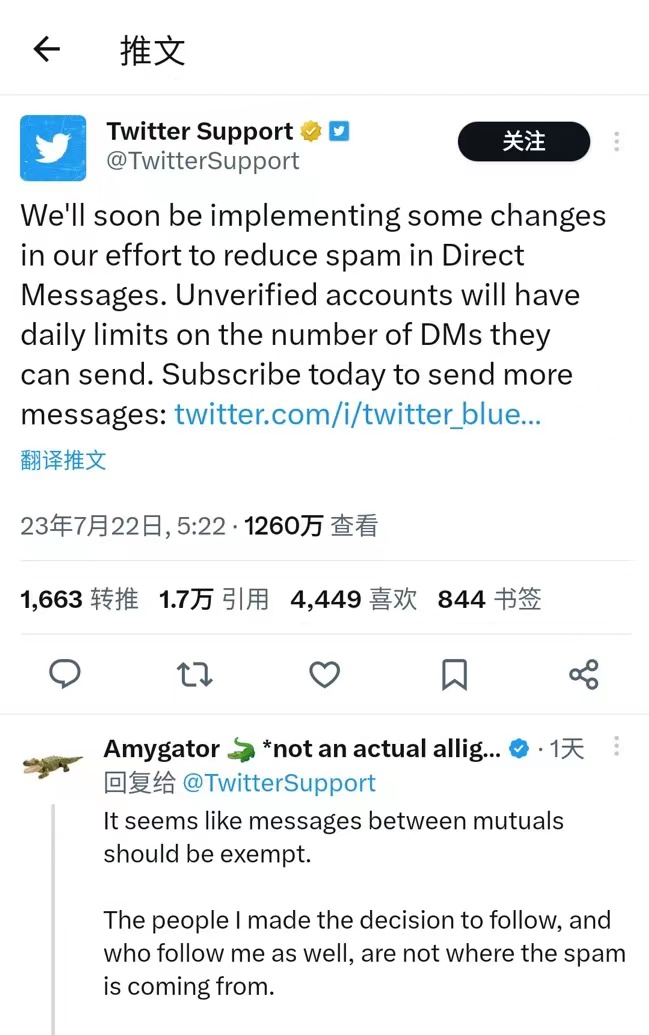Open more options on Amygator reply

(x=617, y=747)
